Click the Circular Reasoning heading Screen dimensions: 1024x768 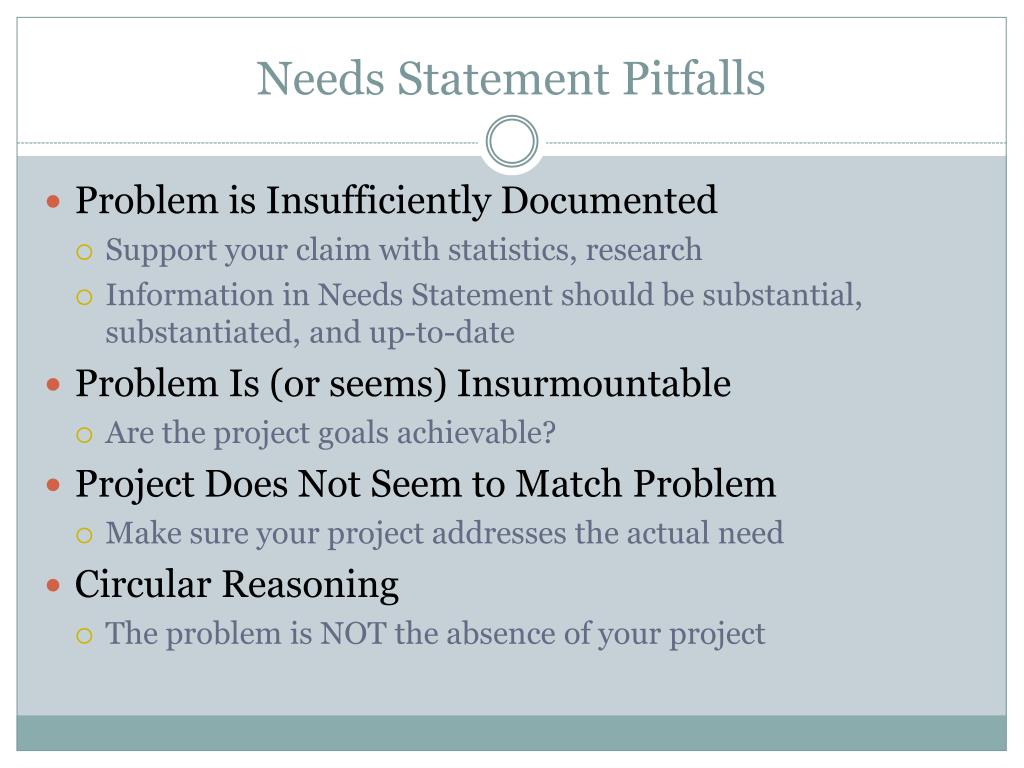[x=236, y=584]
